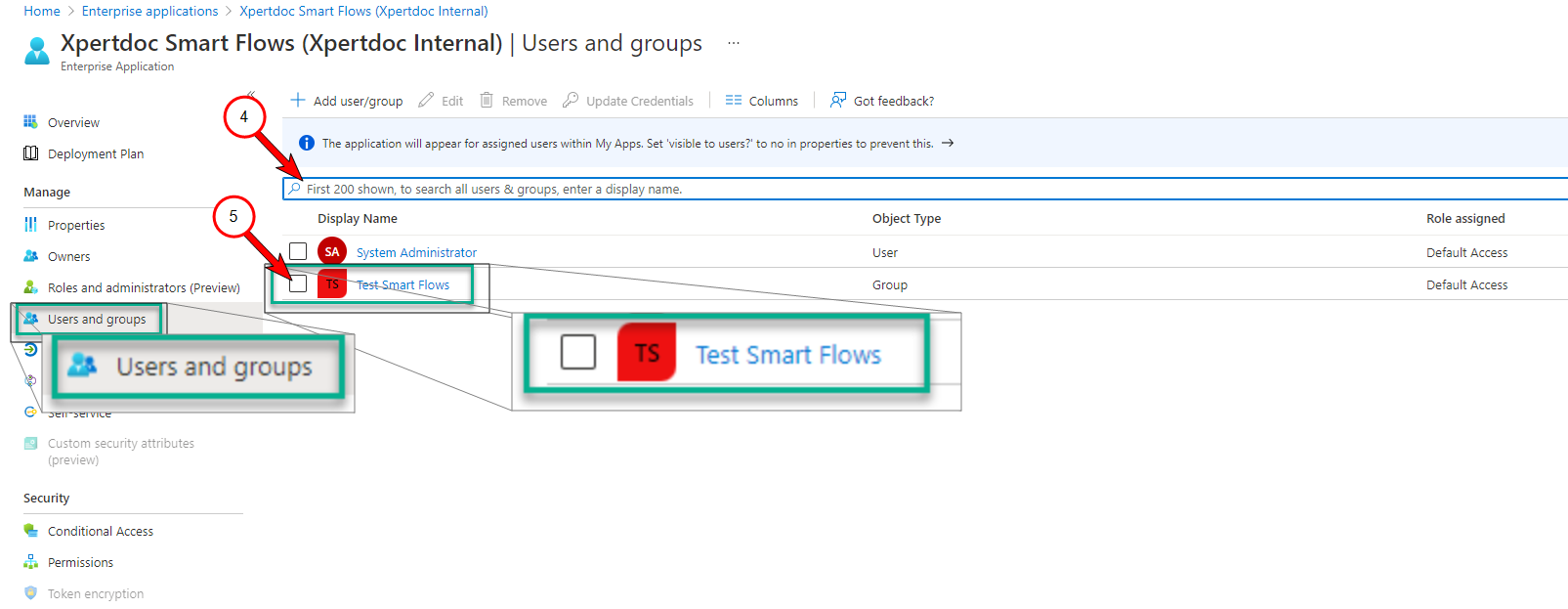Click the Owners people icon

pos(30,256)
